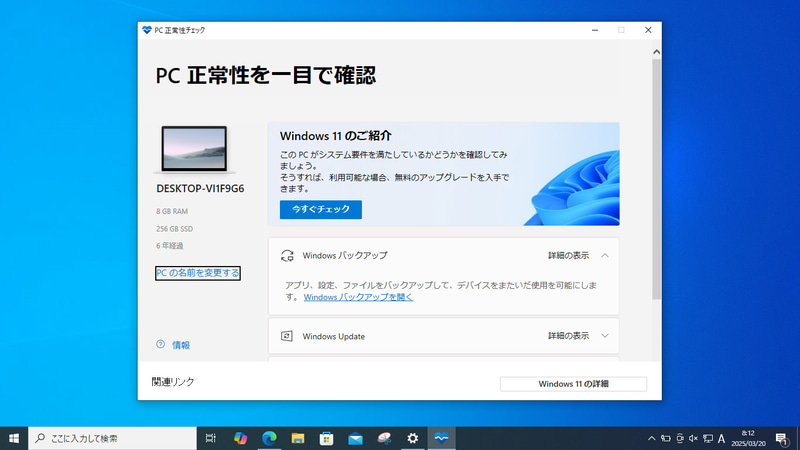This screenshot has height=450, width=800.
Task: Open Settings gear from the taskbar
Action: 413,438
